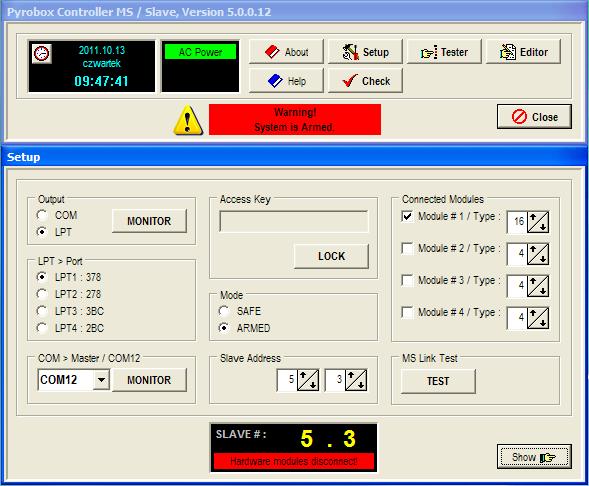Open the Setup panel button
Screen dimensions: 589x486
pyautogui.click(x=365, y=52)
